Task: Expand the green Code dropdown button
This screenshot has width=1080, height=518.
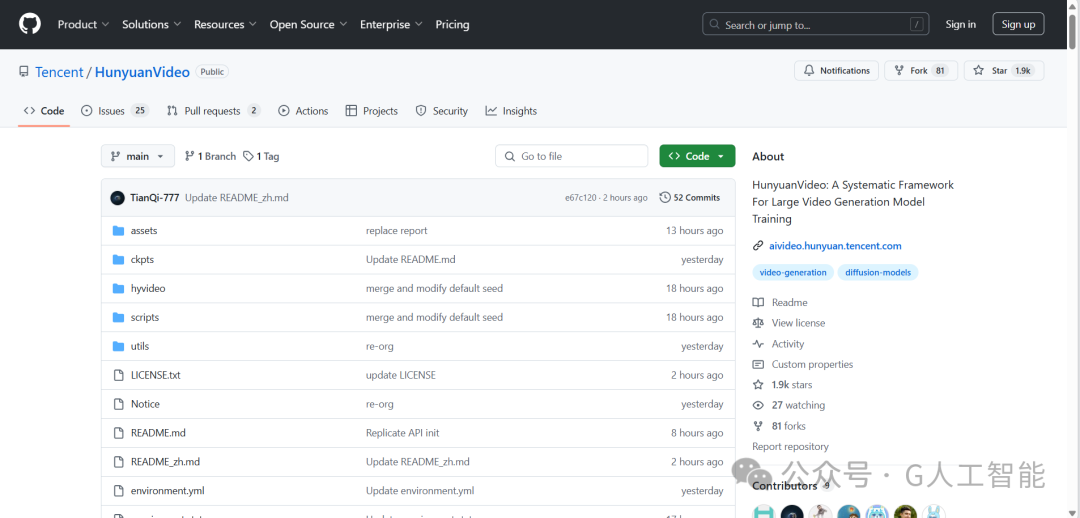Action: coord(697,156)
